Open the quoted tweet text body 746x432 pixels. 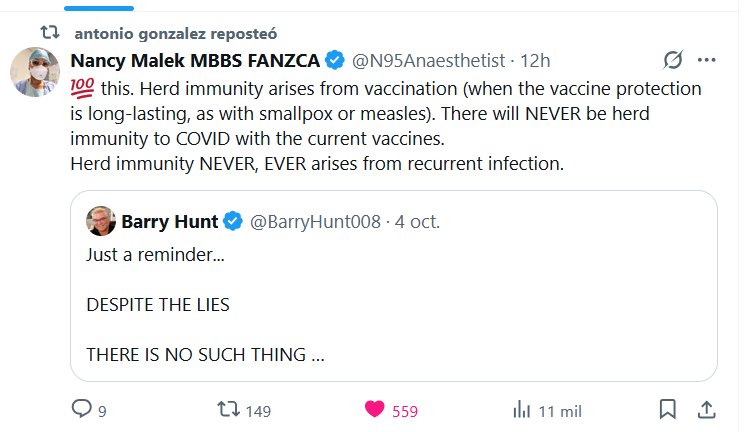click(x=206, y=304)
